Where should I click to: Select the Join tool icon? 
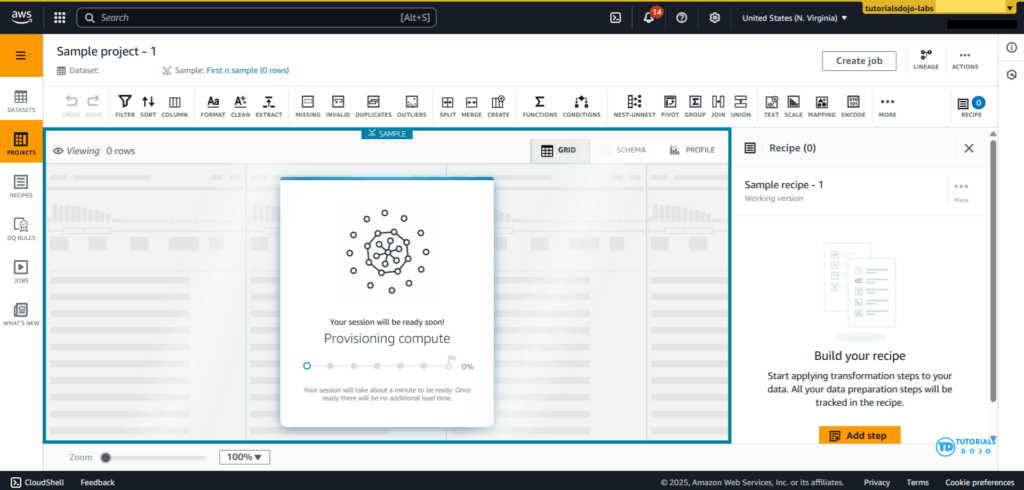coord(718,105)
